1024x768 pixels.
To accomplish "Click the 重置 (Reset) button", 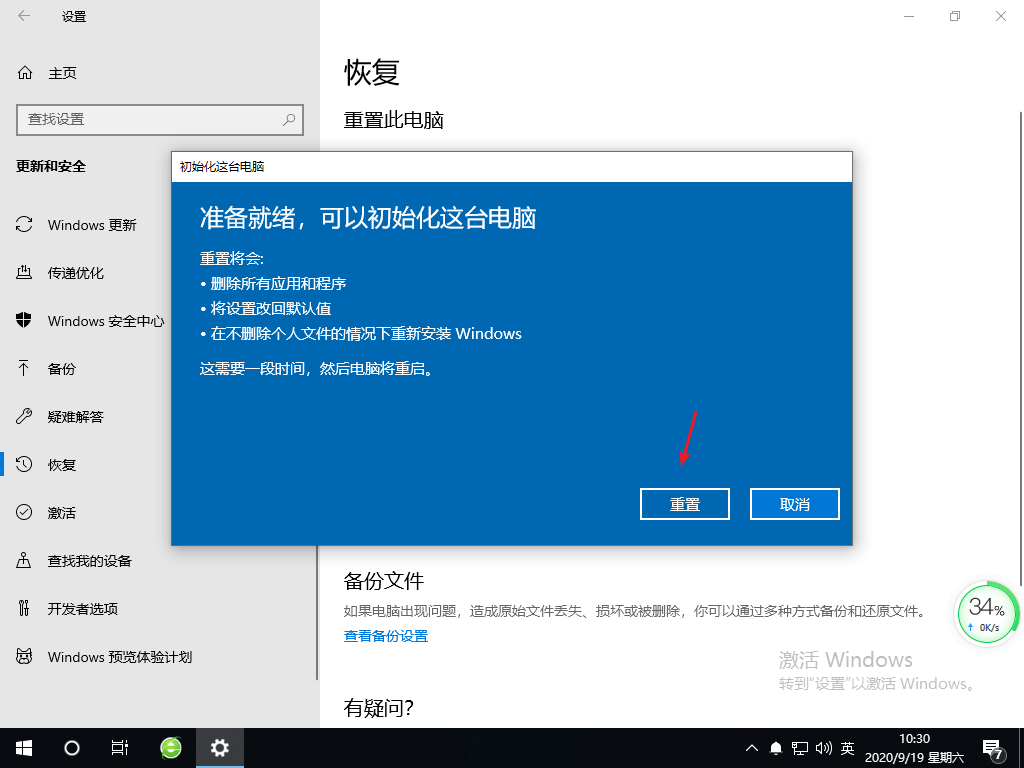I will [x=684, y=504].
